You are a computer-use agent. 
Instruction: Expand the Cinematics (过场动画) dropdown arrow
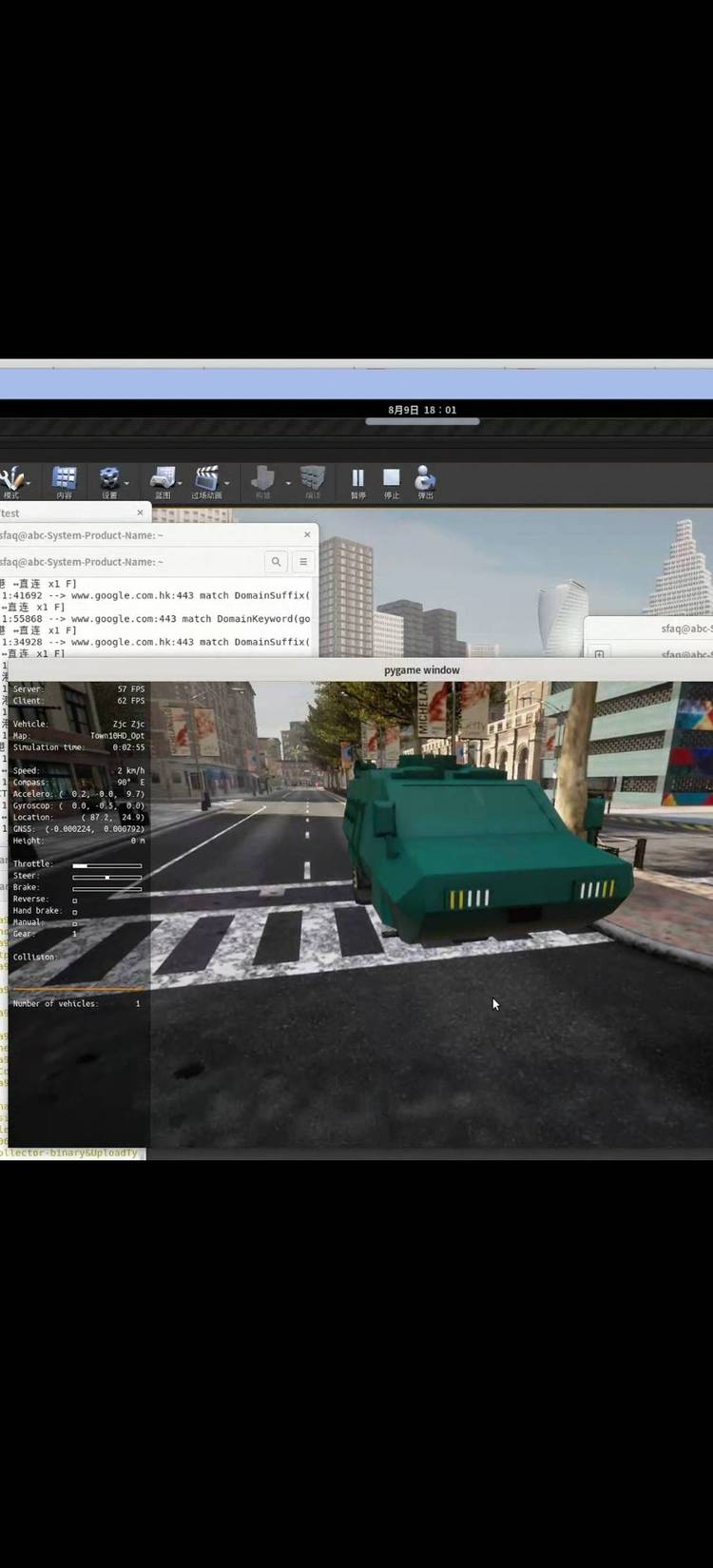point(226,484)
